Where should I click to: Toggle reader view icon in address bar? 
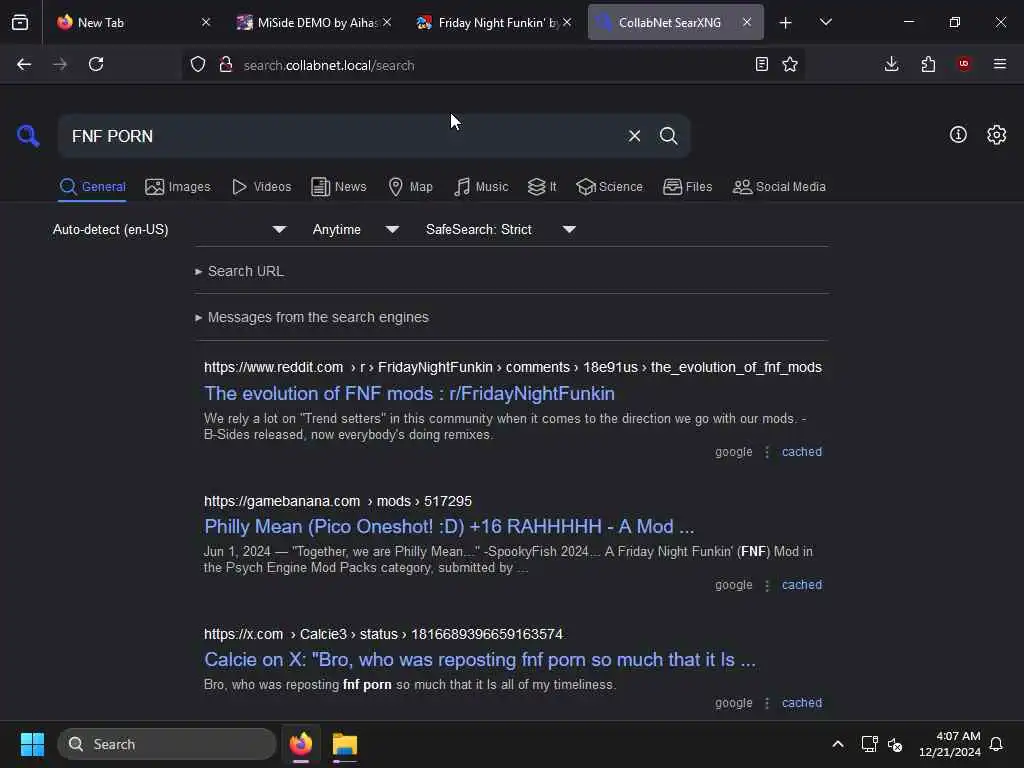pyautogui.click(x=761, y=64)
